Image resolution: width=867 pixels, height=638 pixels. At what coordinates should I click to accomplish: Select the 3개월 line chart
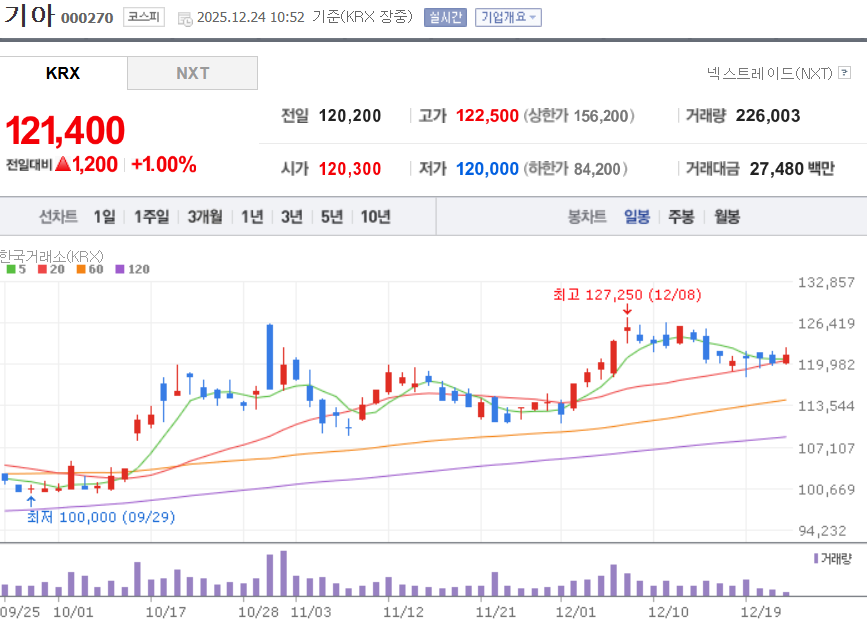click(205, 217)
